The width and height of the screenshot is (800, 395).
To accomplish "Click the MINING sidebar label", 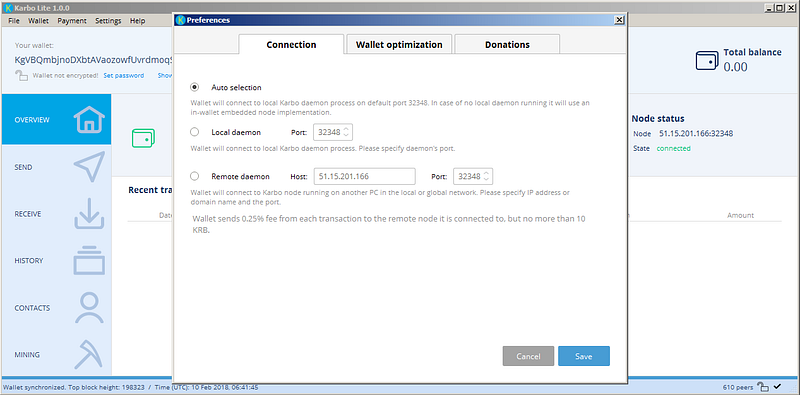I will click(27, 355).
